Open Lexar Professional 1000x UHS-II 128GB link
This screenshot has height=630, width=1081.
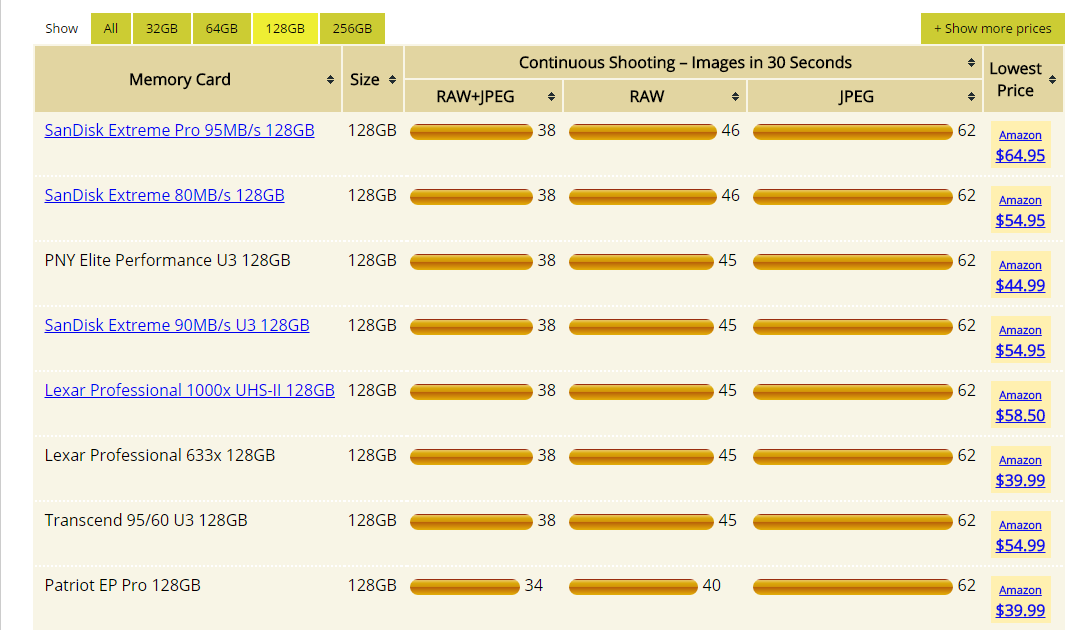[189, 390]
